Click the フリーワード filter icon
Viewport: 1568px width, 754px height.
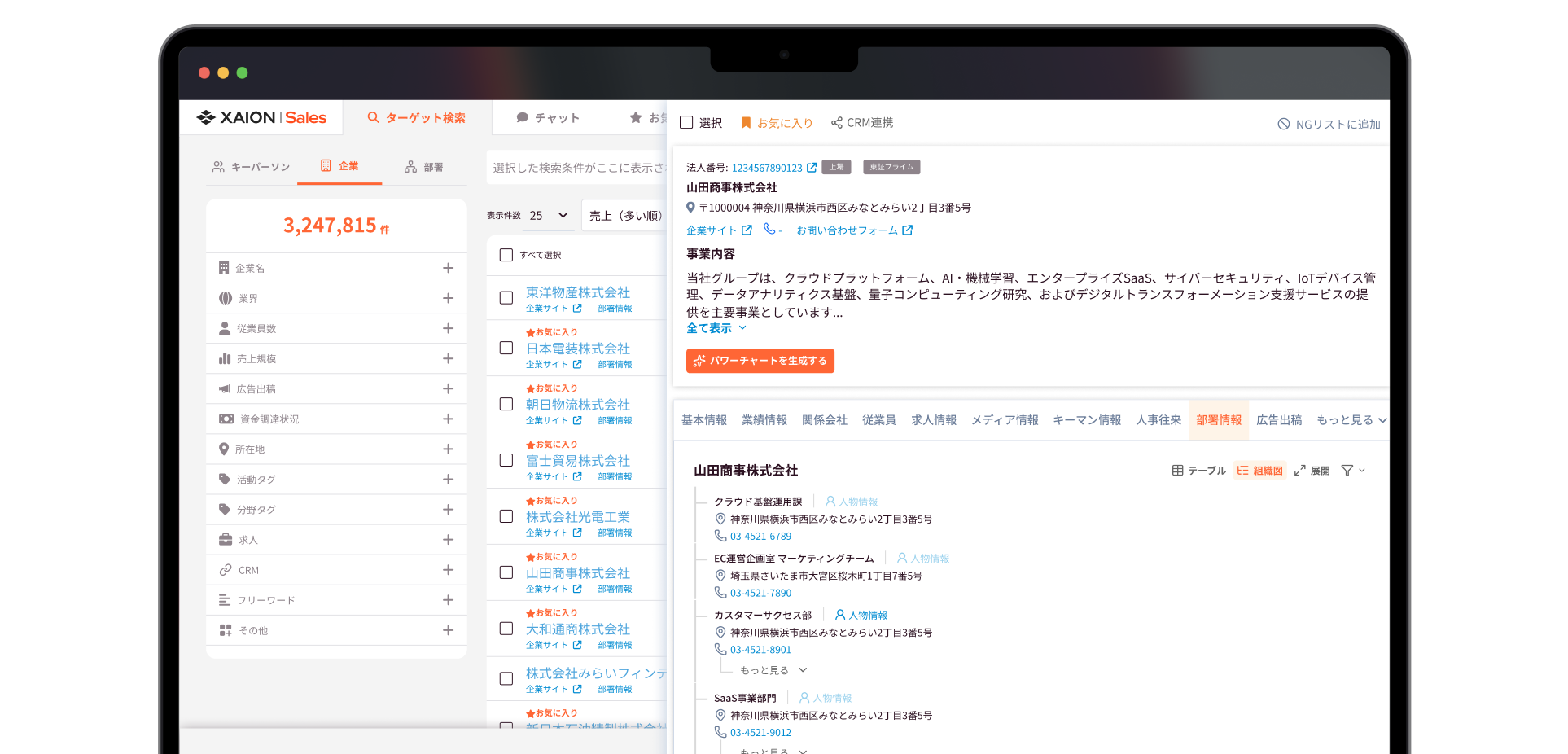225,600
